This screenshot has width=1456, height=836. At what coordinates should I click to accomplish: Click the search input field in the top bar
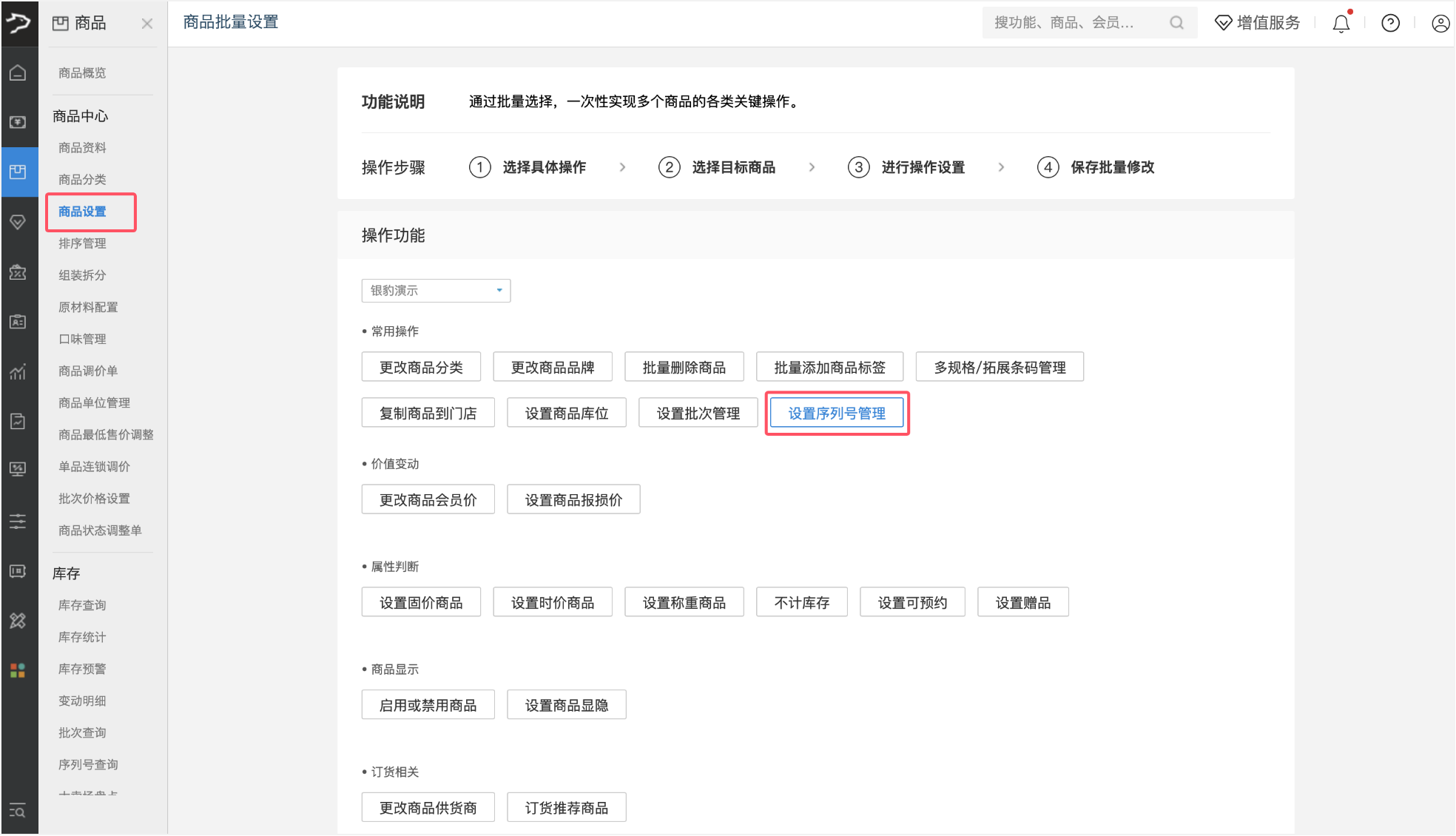pos(1073,22)
